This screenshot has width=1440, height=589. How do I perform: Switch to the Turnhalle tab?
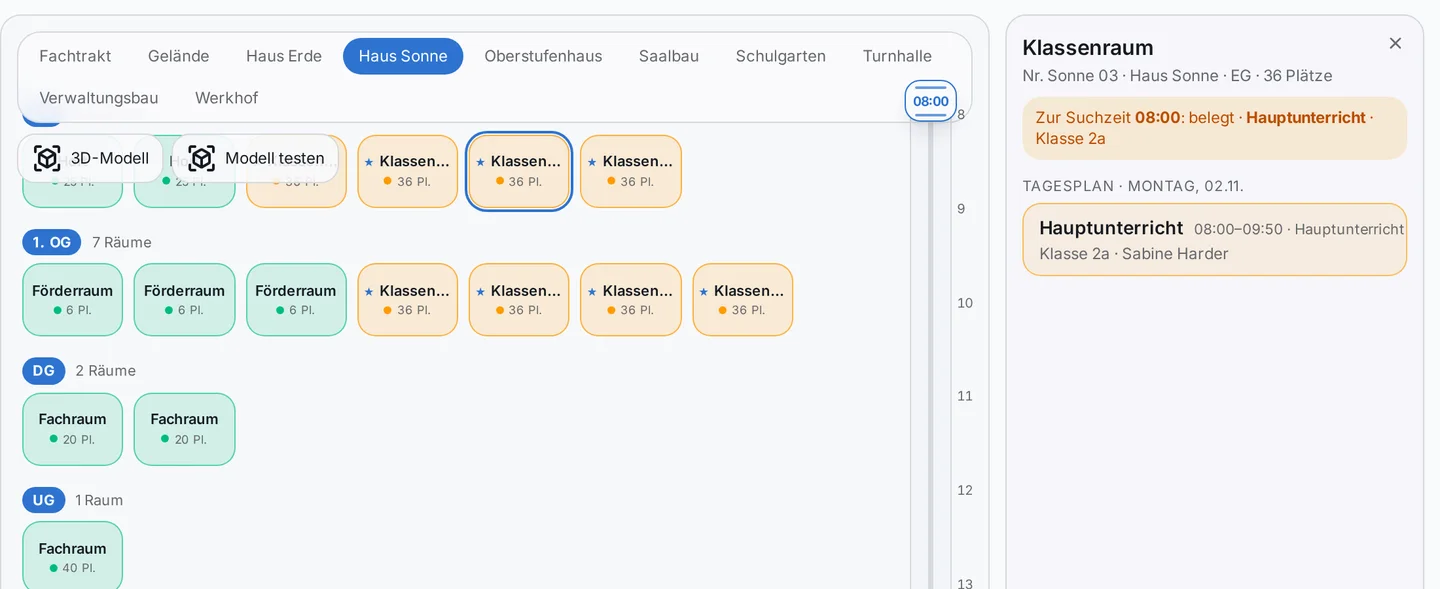click(x=897, y=56)
